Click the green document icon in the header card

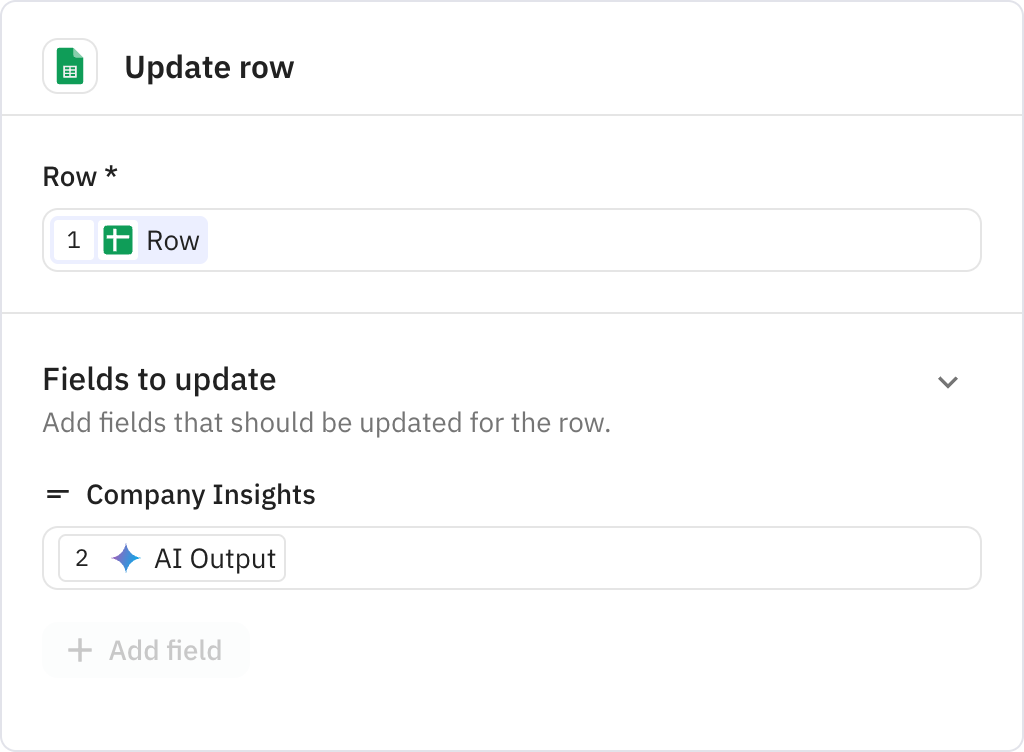click(70, 66)
